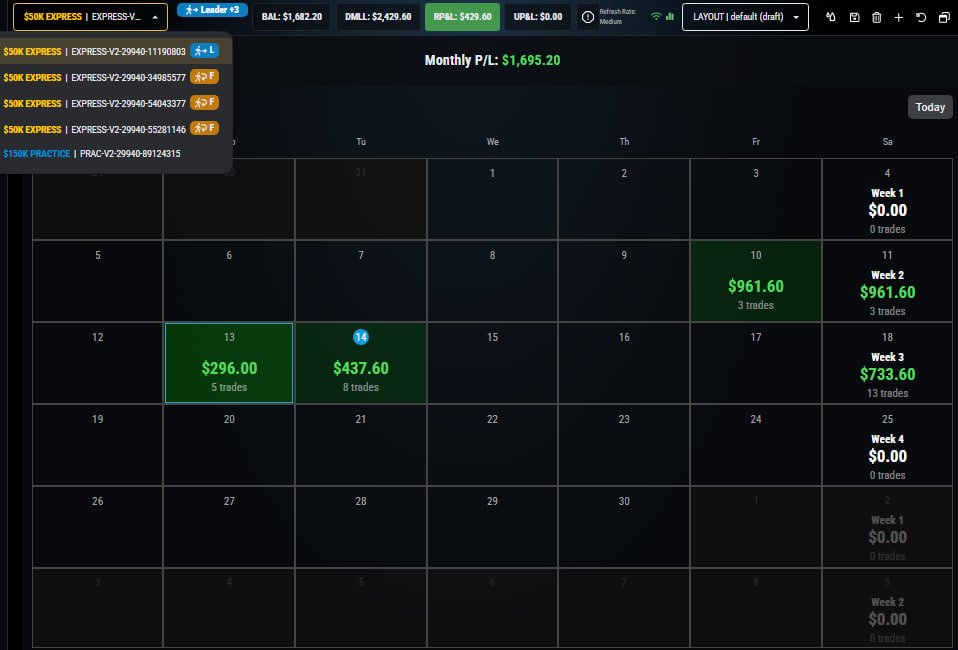Open day 14 cell showing $437.60
The height and width of the screenshot is (650, 958).
tap(360, 363)
